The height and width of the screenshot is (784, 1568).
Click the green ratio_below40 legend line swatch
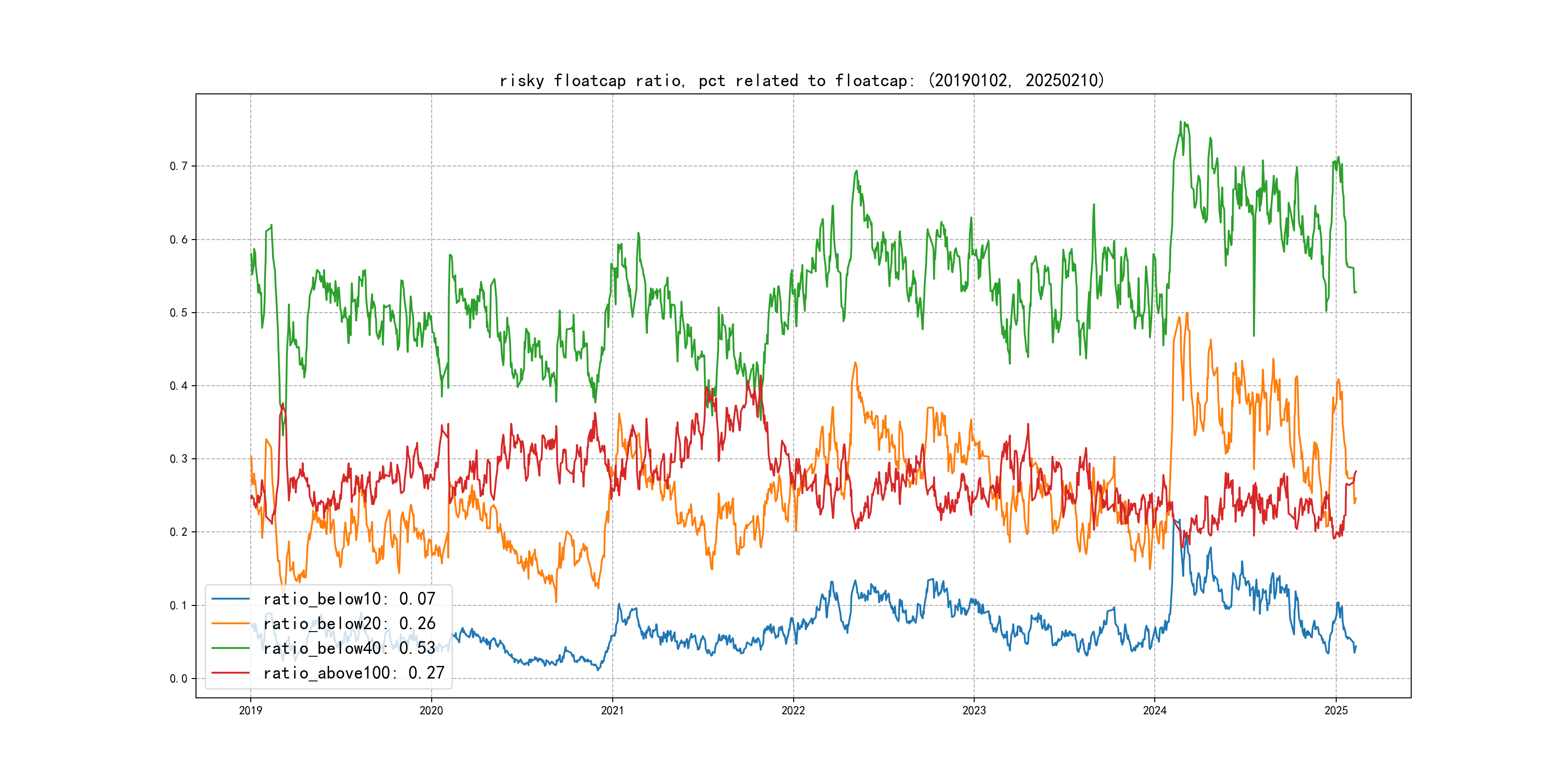tap(230, 648)
